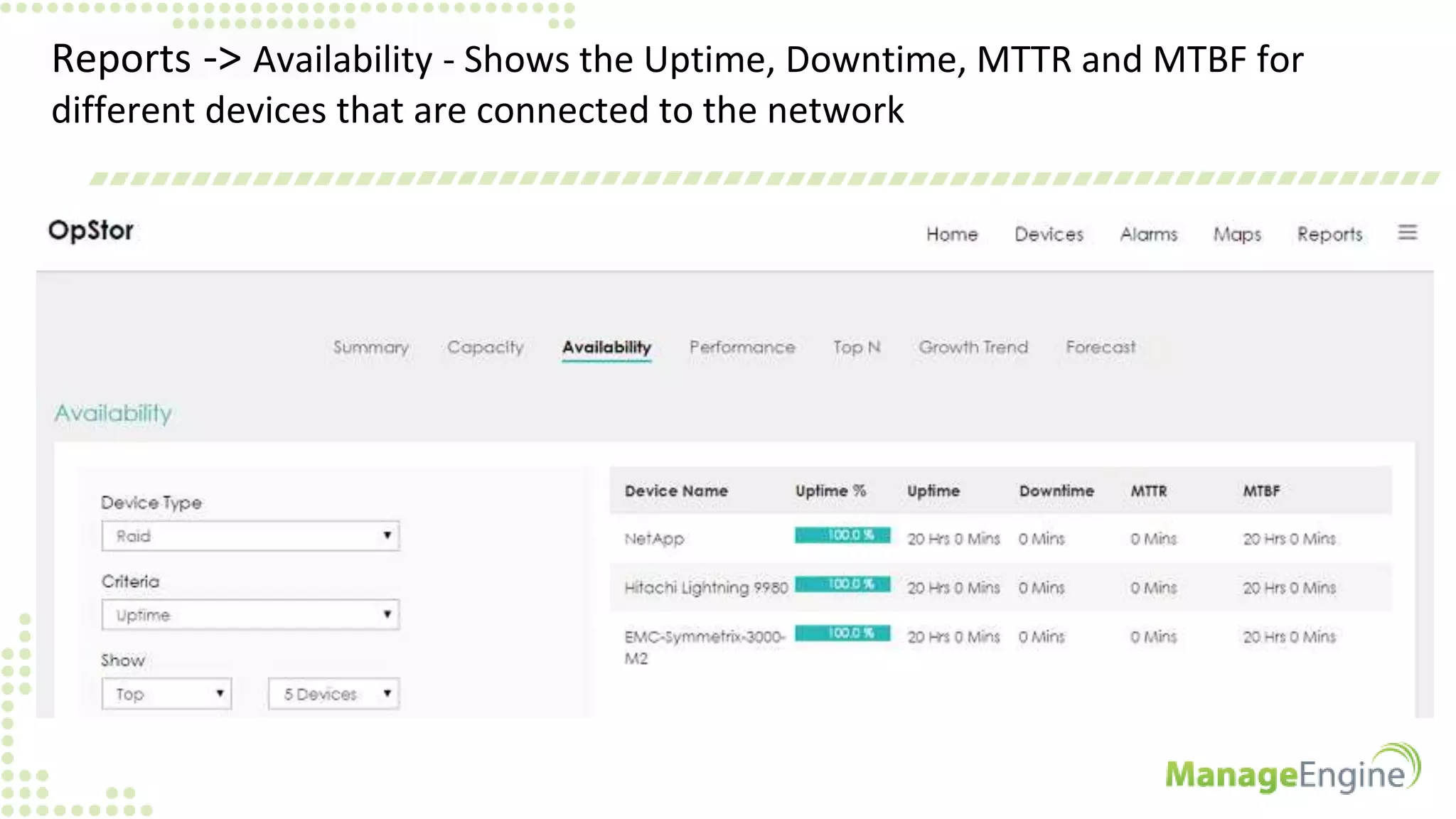The width and height of the screenshot is (1456, 819).
Task: Click the OpStor logo
Action: (91, 231)
